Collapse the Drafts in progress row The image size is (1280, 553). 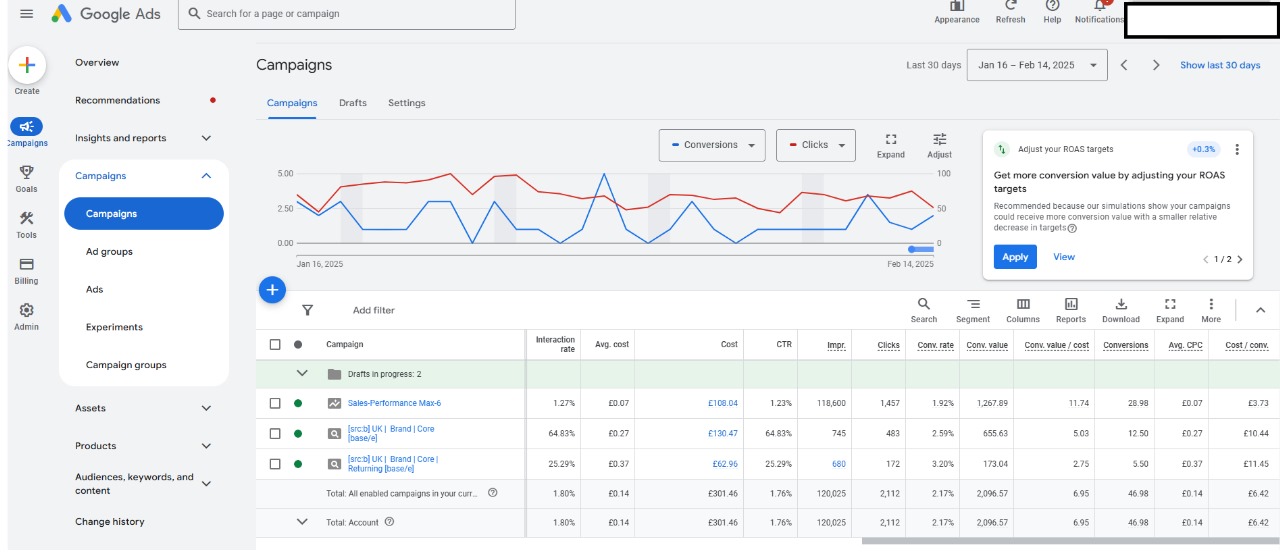(x=302, y=374)
